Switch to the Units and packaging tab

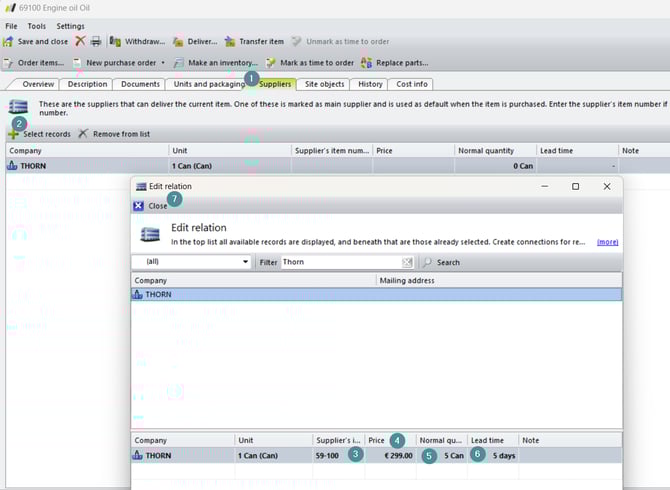pyautogui.click(x=209, y=84)
